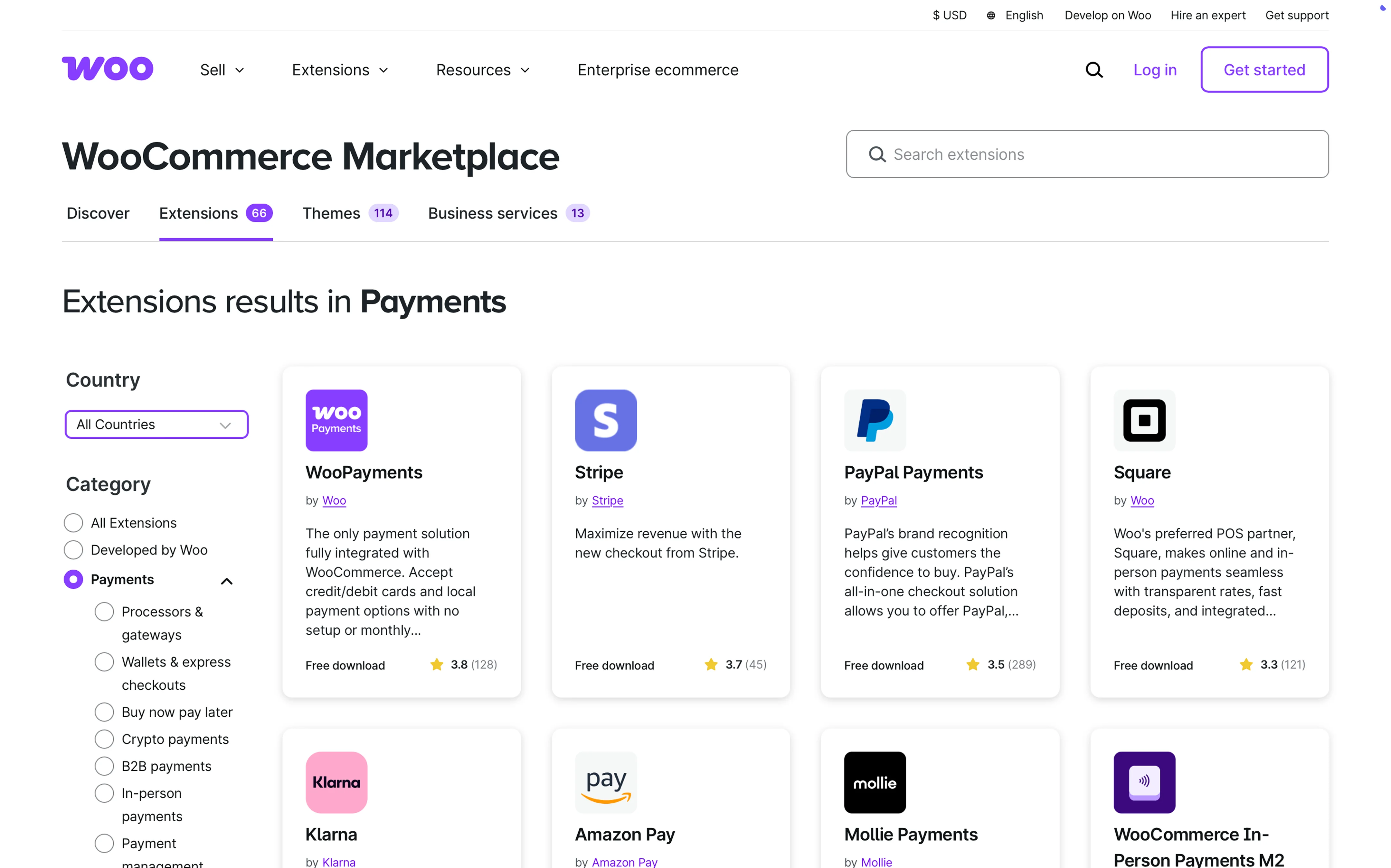Open Develop on Woo link
1391x868 pixels.
point(1107,15)
